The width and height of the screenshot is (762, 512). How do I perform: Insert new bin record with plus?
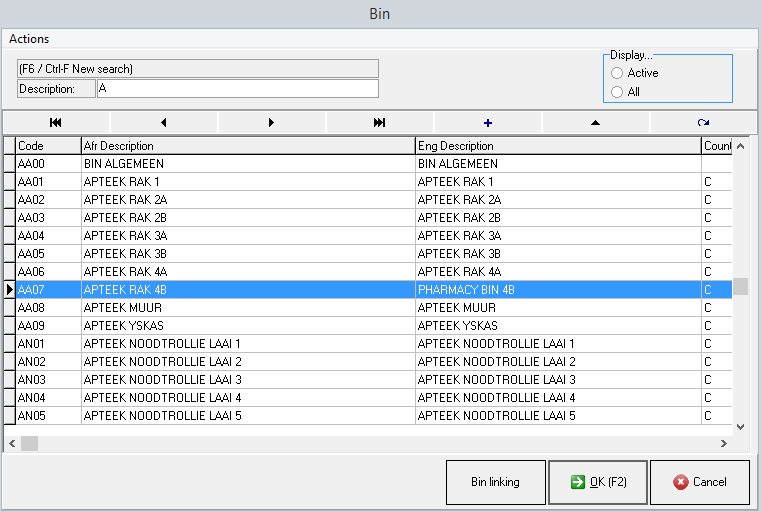tap(488, 122)
